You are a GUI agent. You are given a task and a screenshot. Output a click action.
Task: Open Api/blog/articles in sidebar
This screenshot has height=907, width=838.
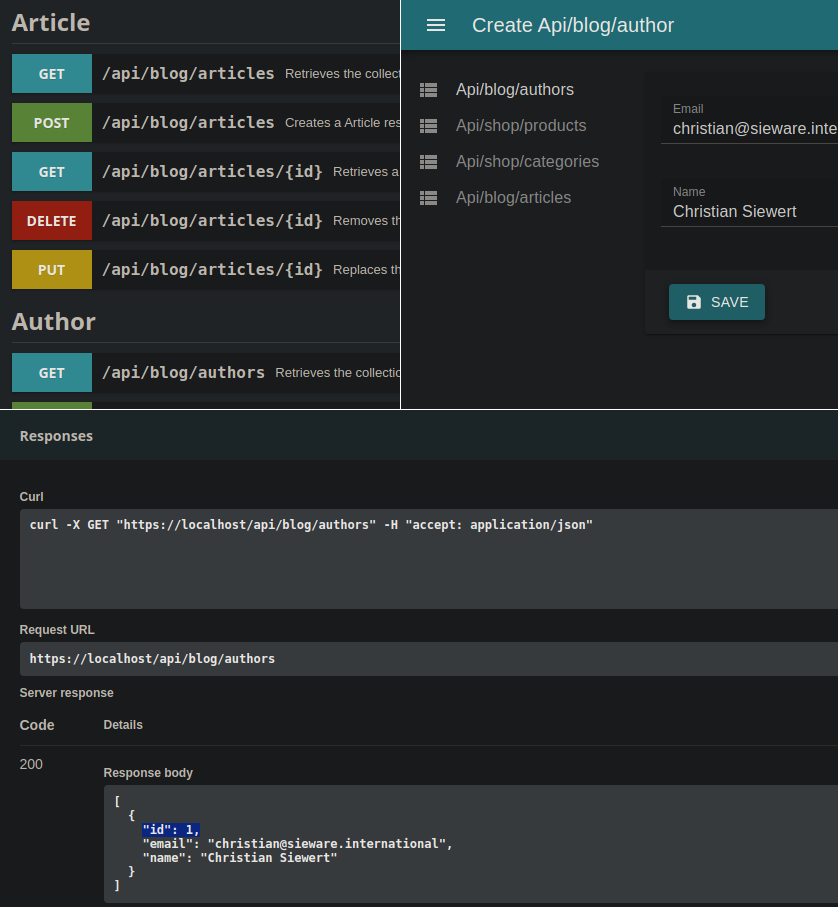tap(513, 198)
